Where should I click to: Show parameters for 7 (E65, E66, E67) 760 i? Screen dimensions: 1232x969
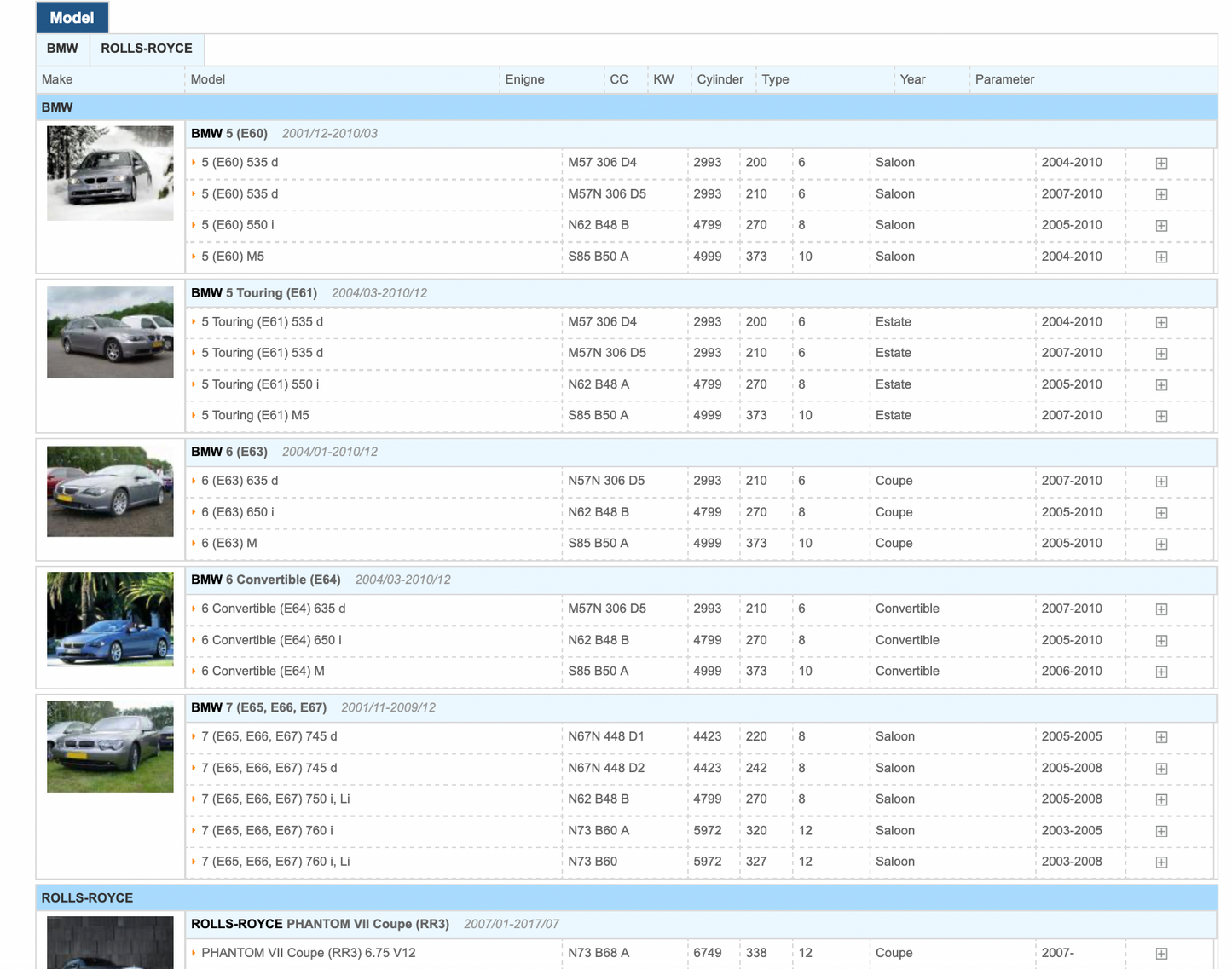coord(1161,831)
